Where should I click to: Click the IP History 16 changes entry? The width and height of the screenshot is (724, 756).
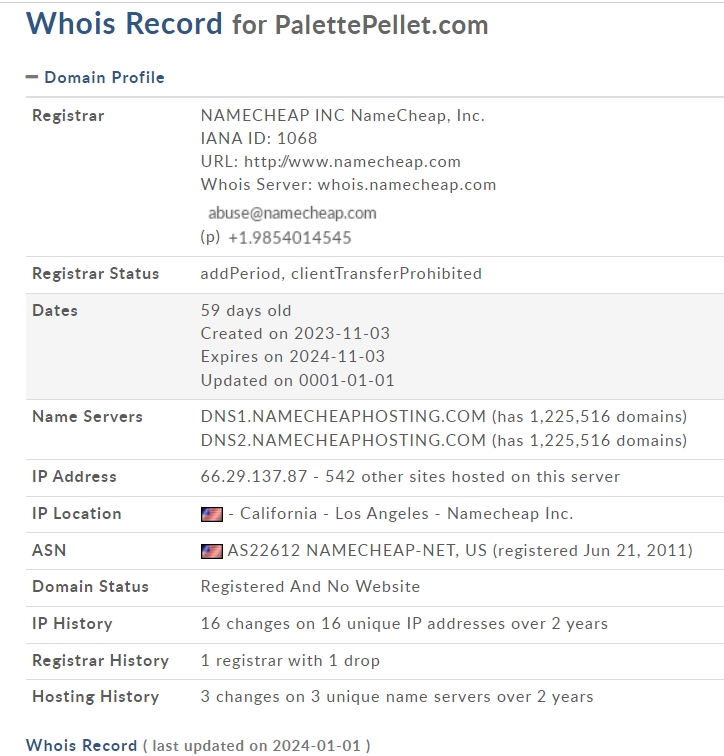click(x=404, y=623)
